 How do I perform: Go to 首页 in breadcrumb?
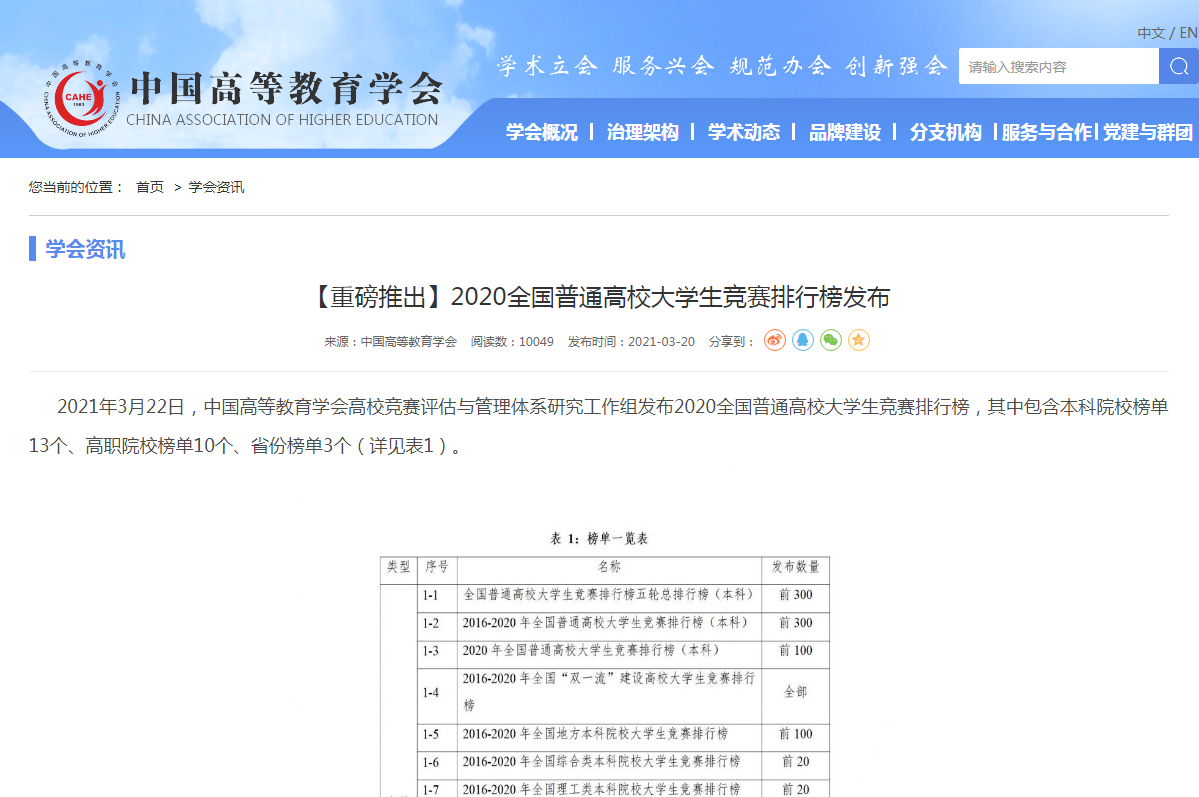point(150,187)
